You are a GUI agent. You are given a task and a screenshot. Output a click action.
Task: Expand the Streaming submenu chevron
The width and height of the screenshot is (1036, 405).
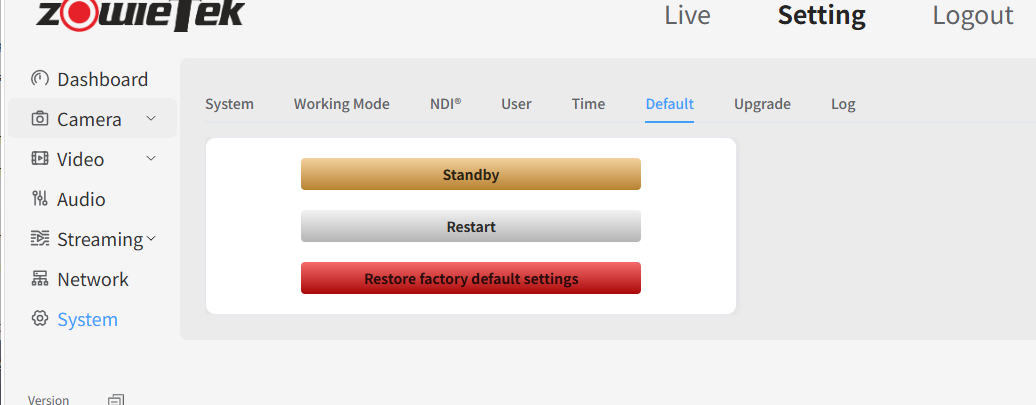point(152,238)
